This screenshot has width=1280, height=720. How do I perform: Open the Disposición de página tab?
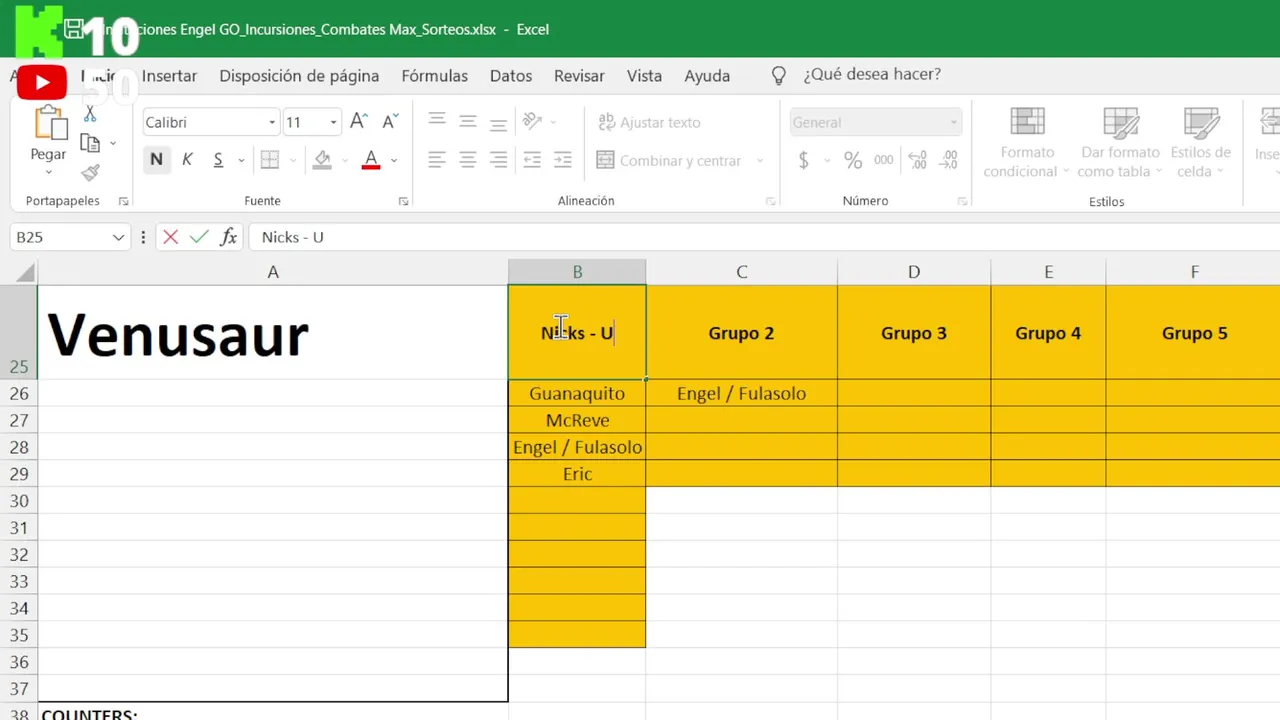coord(299,76)
